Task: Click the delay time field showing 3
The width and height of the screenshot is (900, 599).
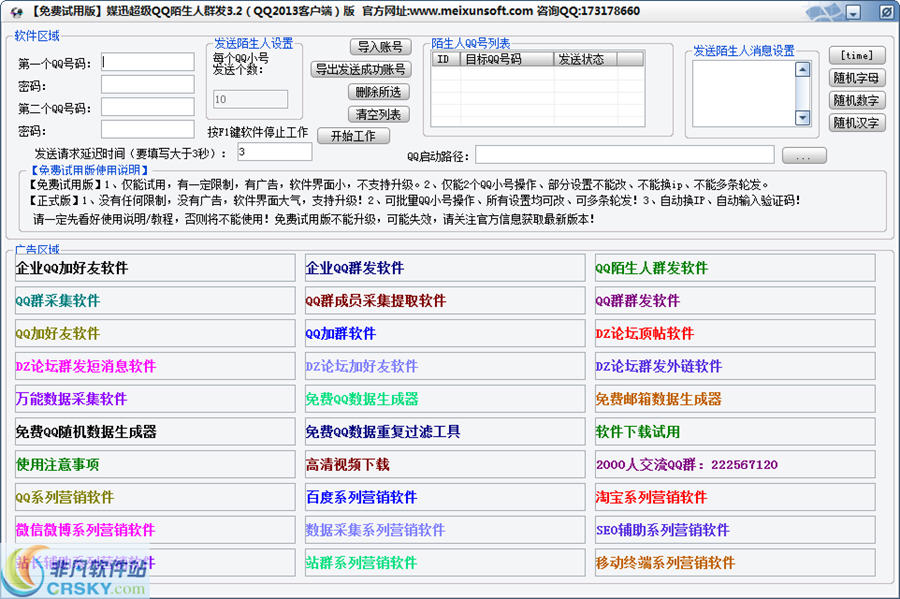Action: [275, 151]
